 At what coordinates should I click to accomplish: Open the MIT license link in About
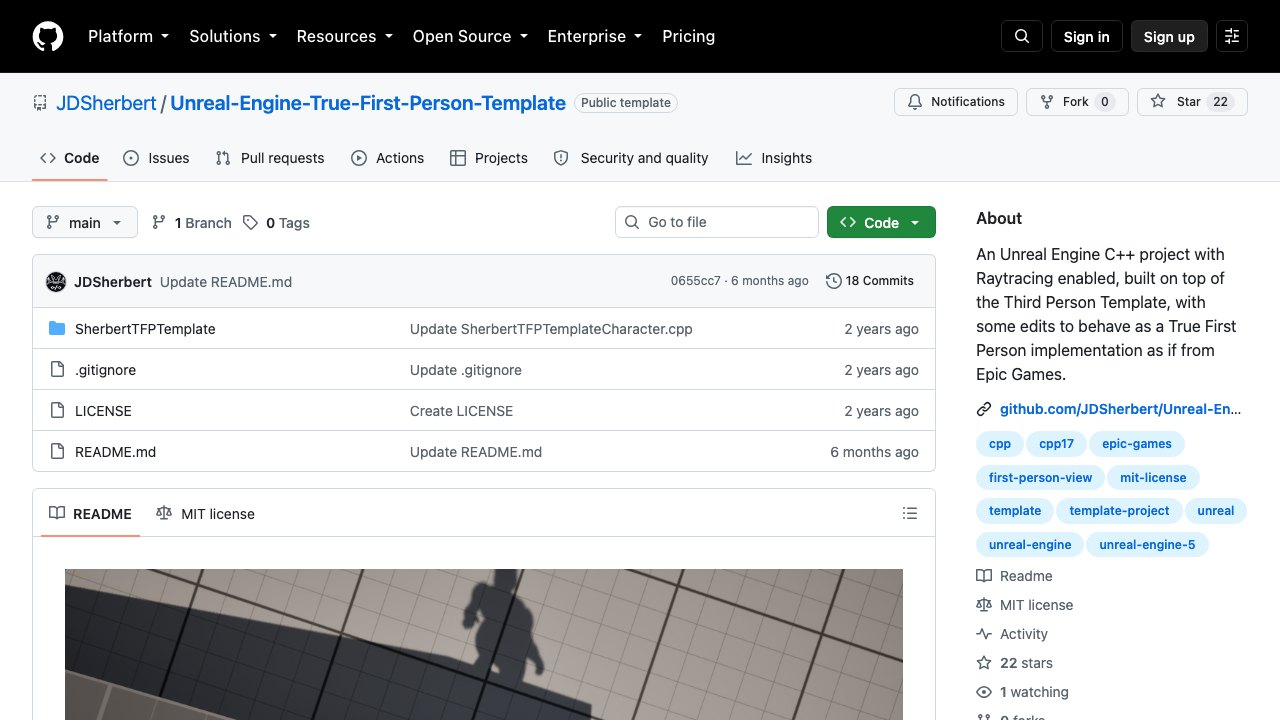1025,605
